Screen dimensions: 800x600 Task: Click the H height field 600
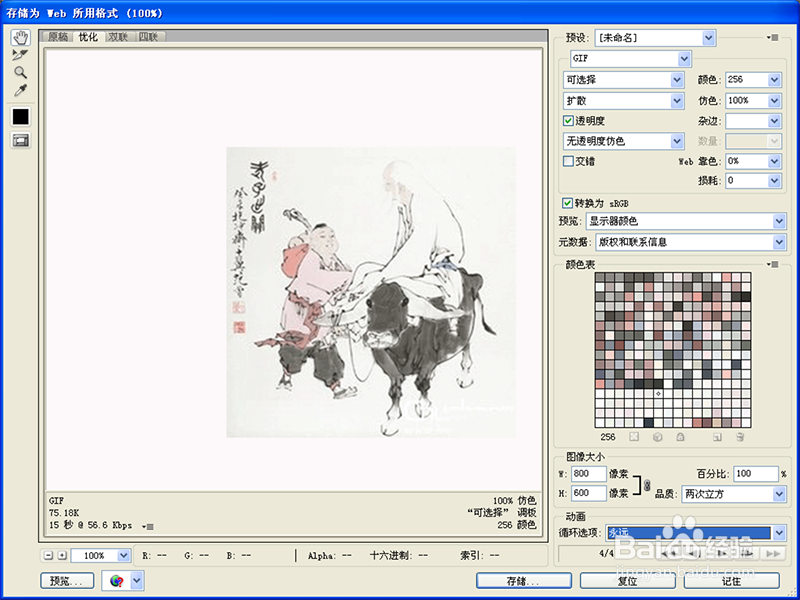click(x=588, y=493)
